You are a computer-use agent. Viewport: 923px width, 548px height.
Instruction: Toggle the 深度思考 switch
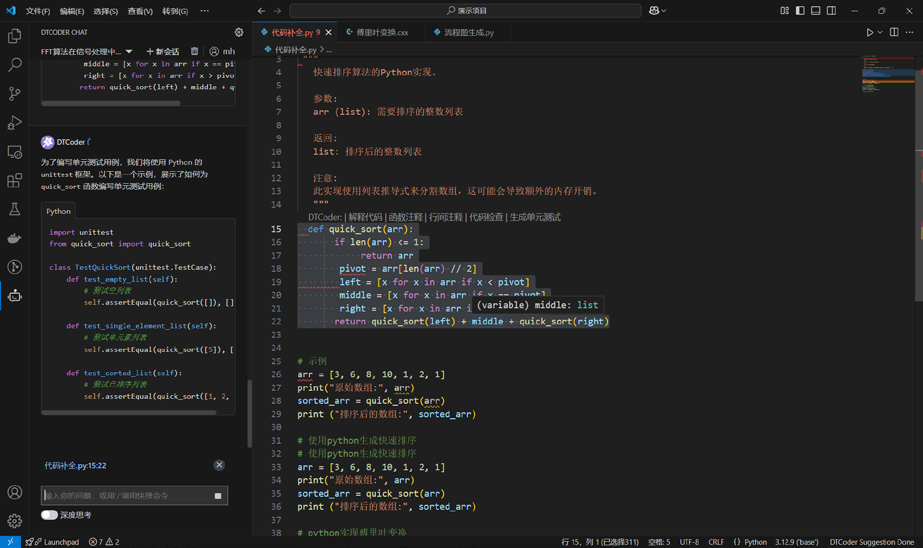(x=49, y=515)
